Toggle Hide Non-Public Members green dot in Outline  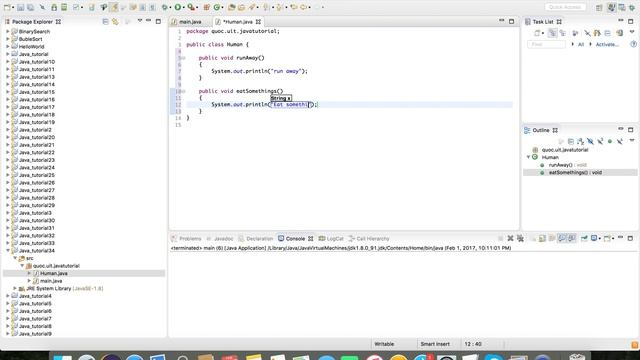pos(610,141)
